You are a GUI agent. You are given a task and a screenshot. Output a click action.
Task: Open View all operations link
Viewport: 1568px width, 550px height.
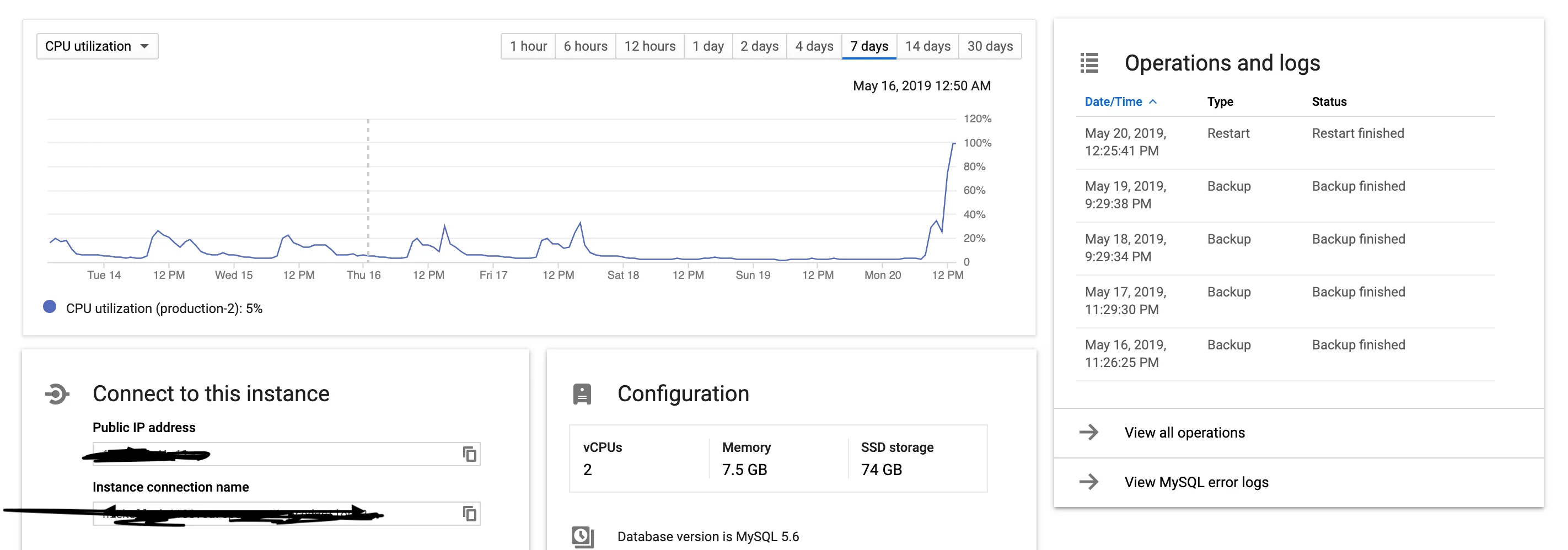point(1184,433)
